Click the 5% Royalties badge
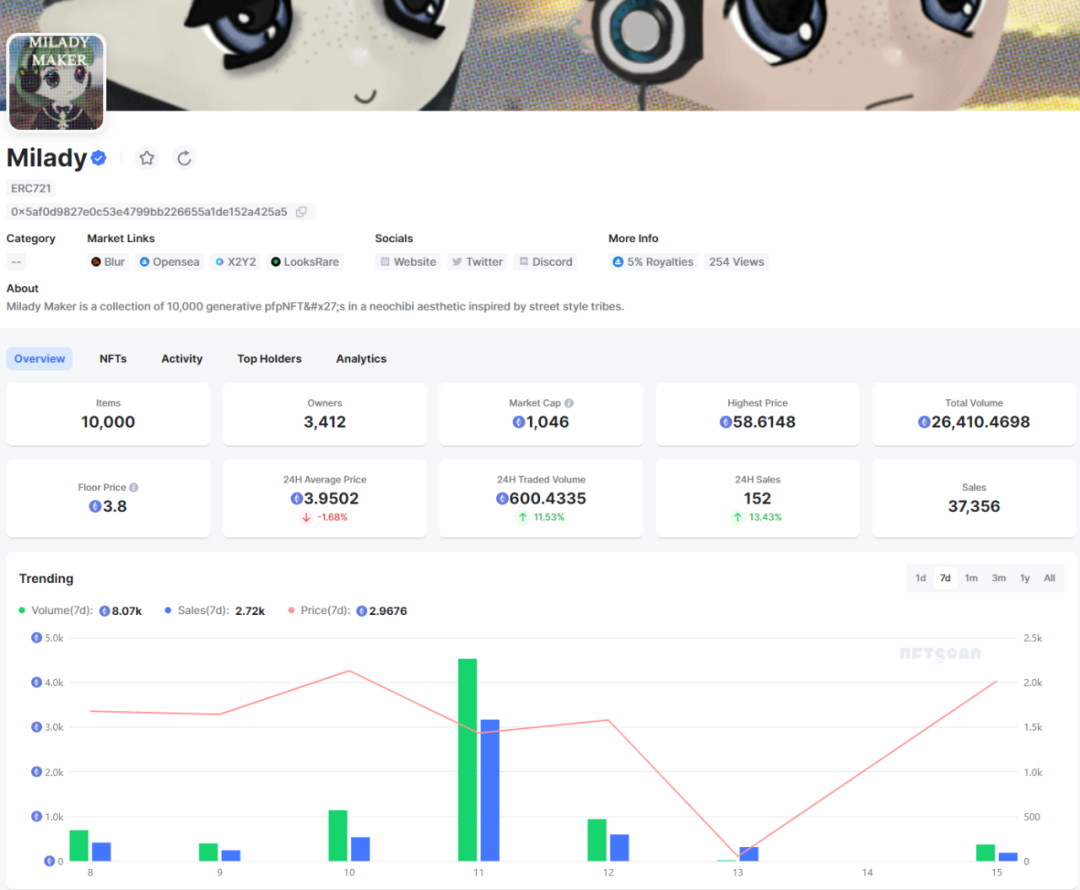1080x890 pixels. pos(653,262)
